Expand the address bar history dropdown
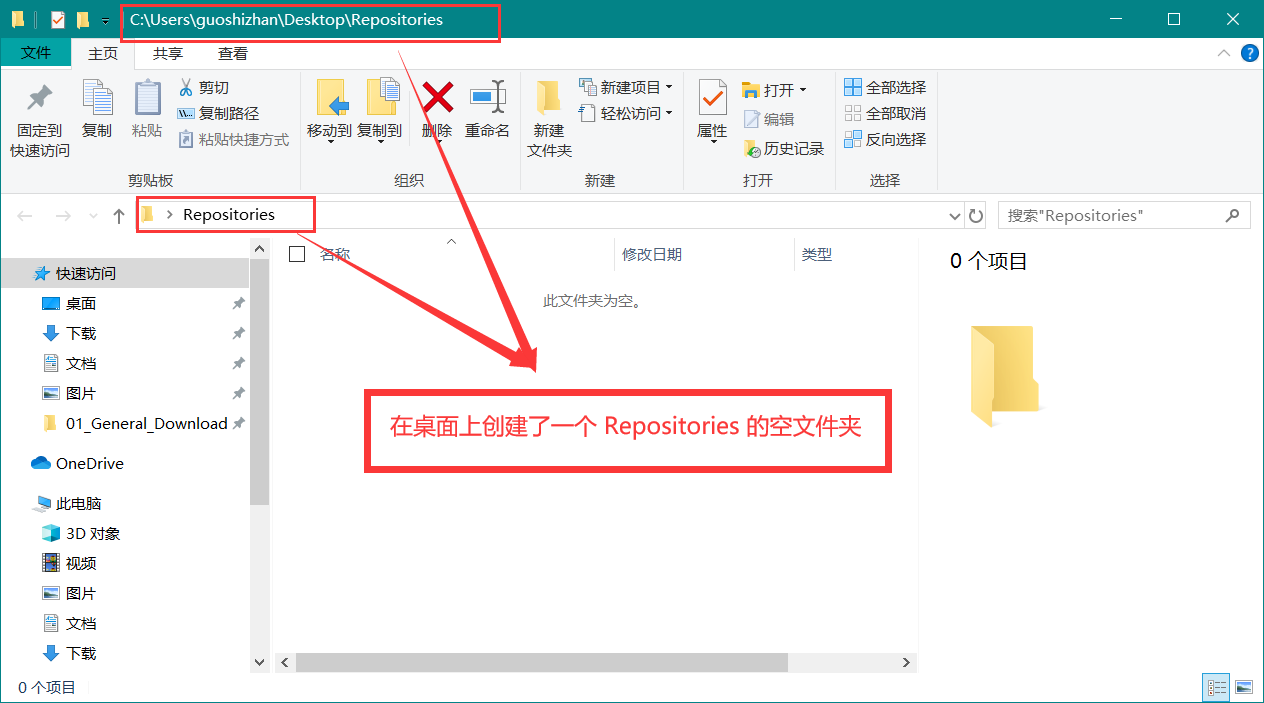 (x=954, y=215)
